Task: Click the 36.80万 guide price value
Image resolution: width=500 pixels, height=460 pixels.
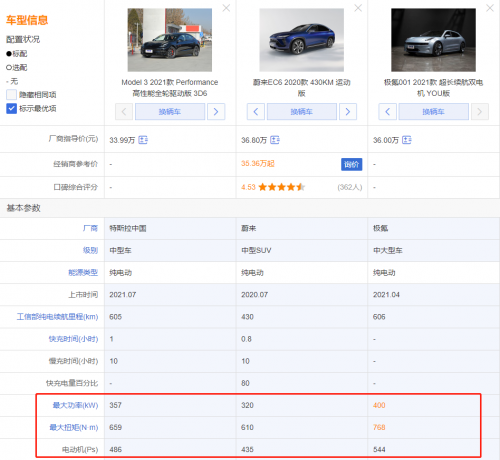Action: pyautogui.click(x=254, y=140)
